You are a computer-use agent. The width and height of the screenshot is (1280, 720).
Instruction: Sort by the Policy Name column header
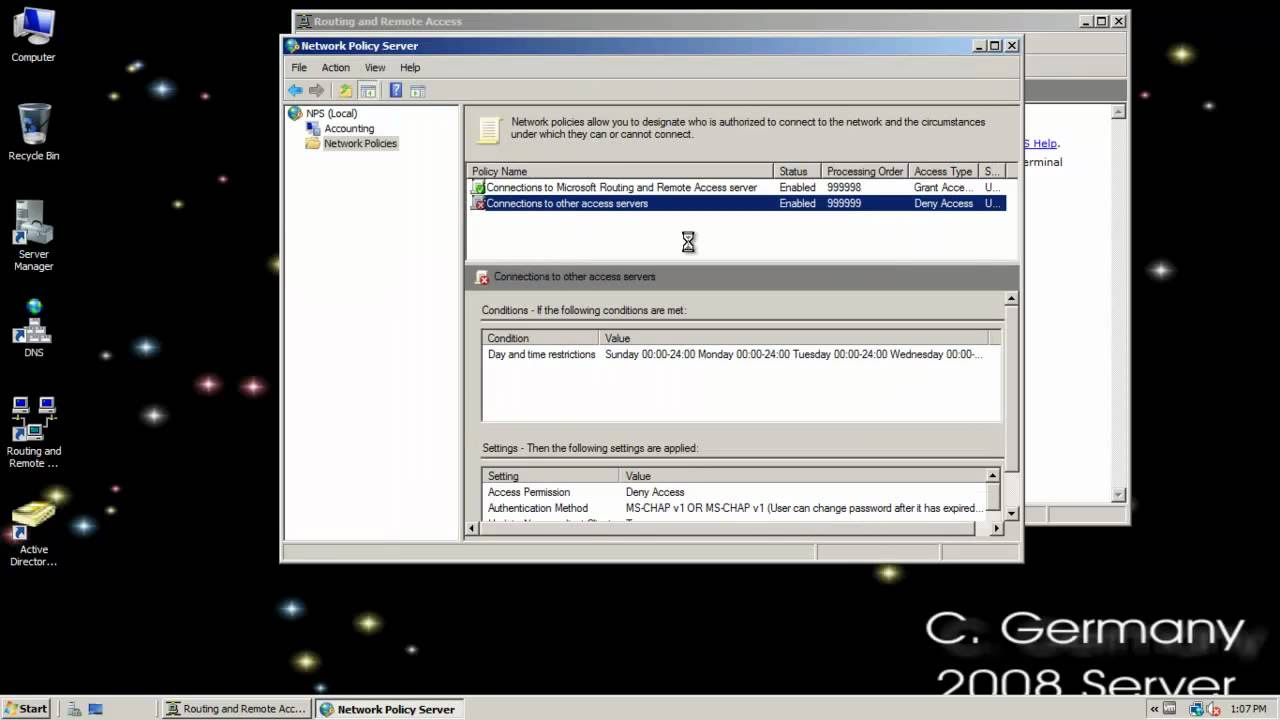point(619,171)
